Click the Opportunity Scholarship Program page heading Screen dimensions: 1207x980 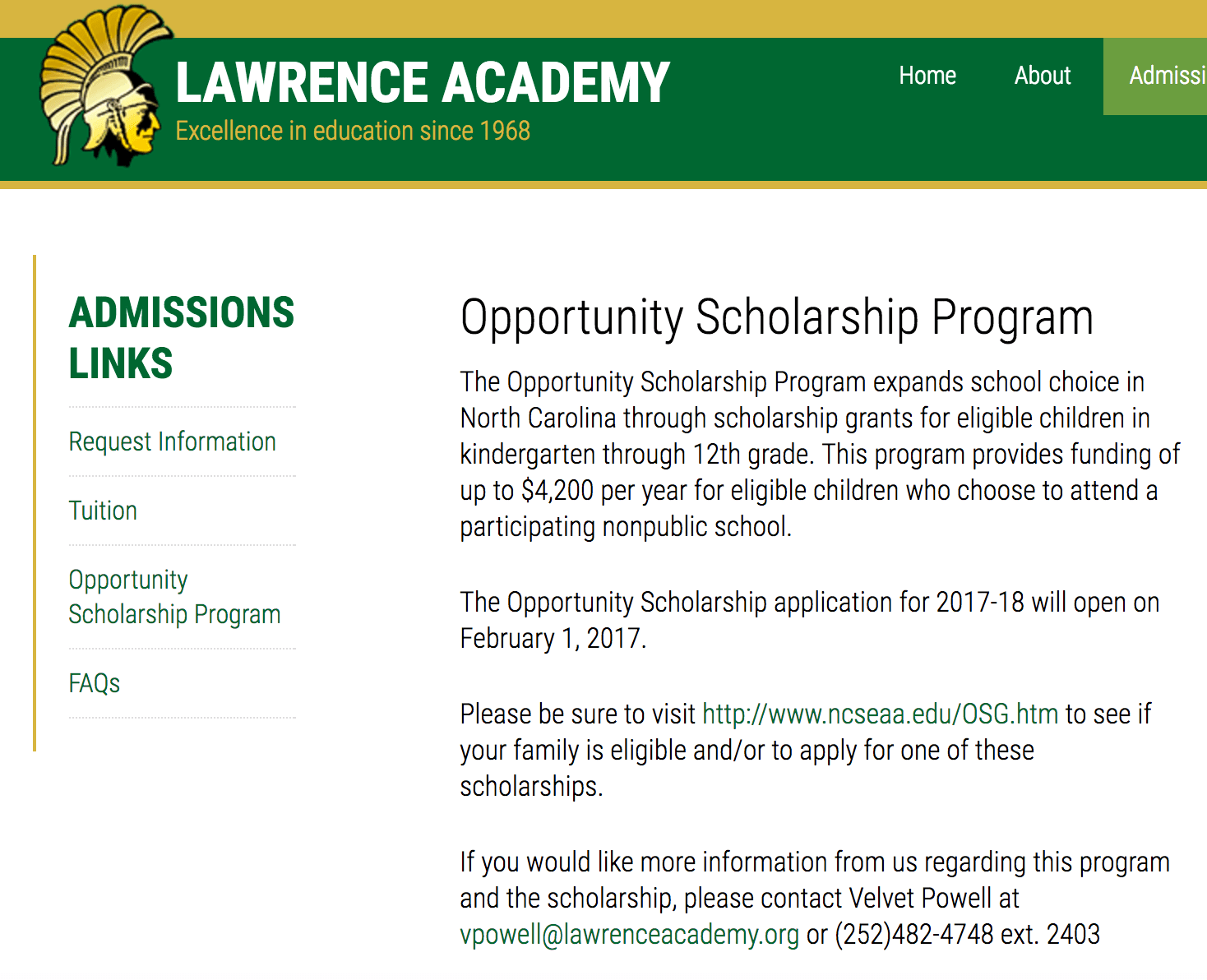coord(776,317)
